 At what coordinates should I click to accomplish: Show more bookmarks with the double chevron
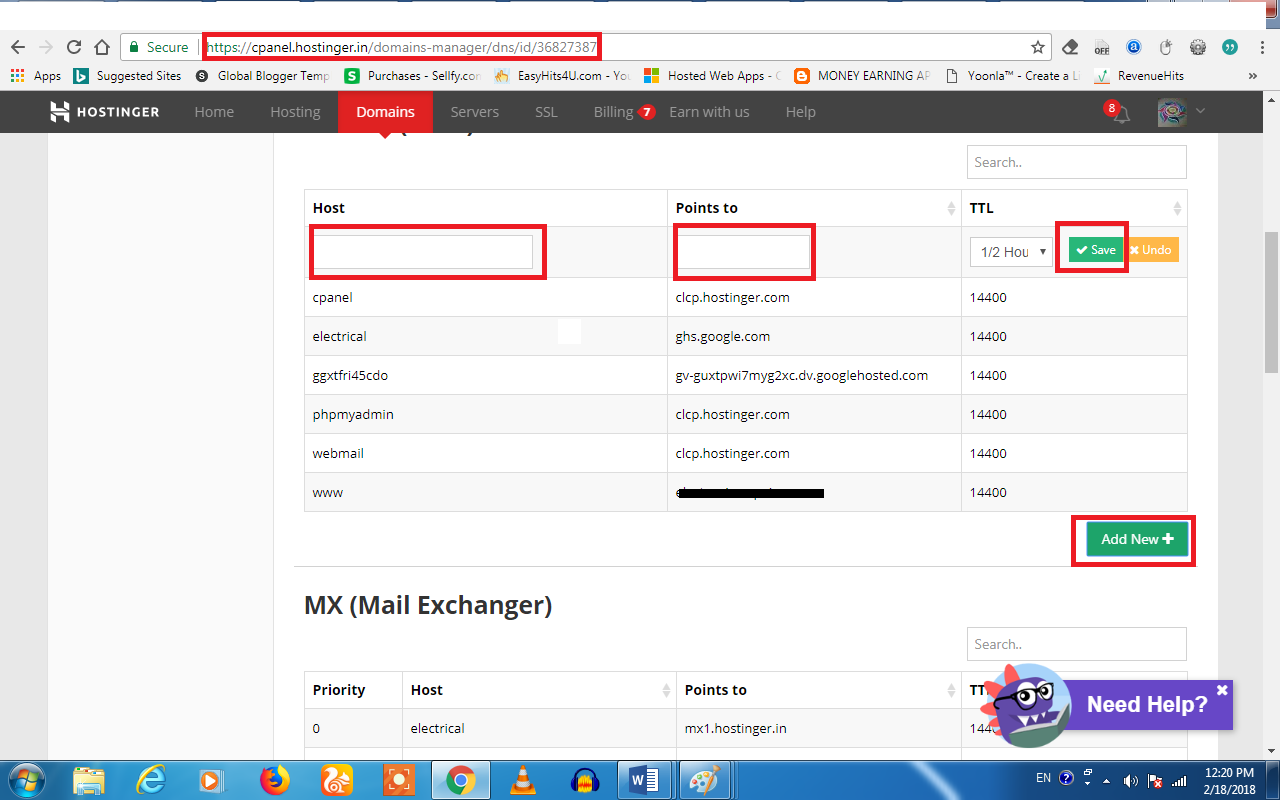(1253, 75)
